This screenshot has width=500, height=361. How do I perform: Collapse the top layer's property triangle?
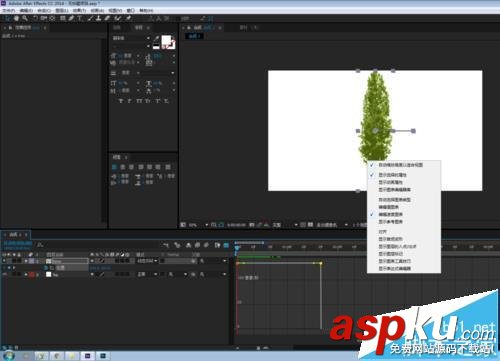[x=26, y=261]
